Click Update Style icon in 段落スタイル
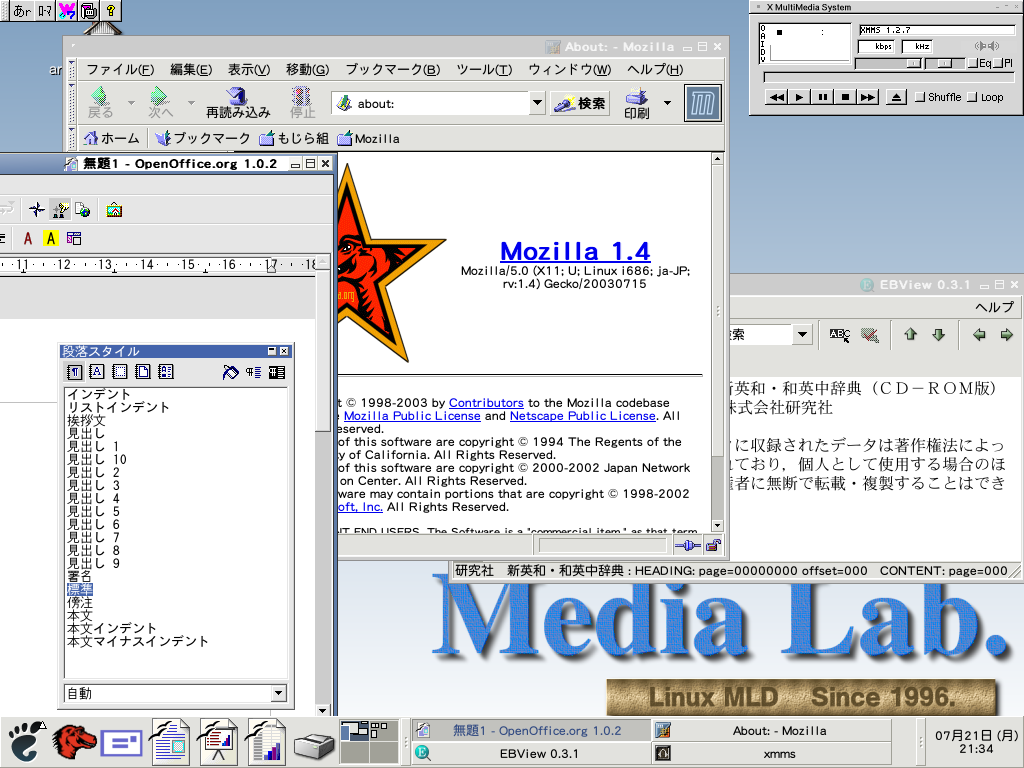Image resolution: width=1024 pixels, height=768 pixels. pos(277,372)
